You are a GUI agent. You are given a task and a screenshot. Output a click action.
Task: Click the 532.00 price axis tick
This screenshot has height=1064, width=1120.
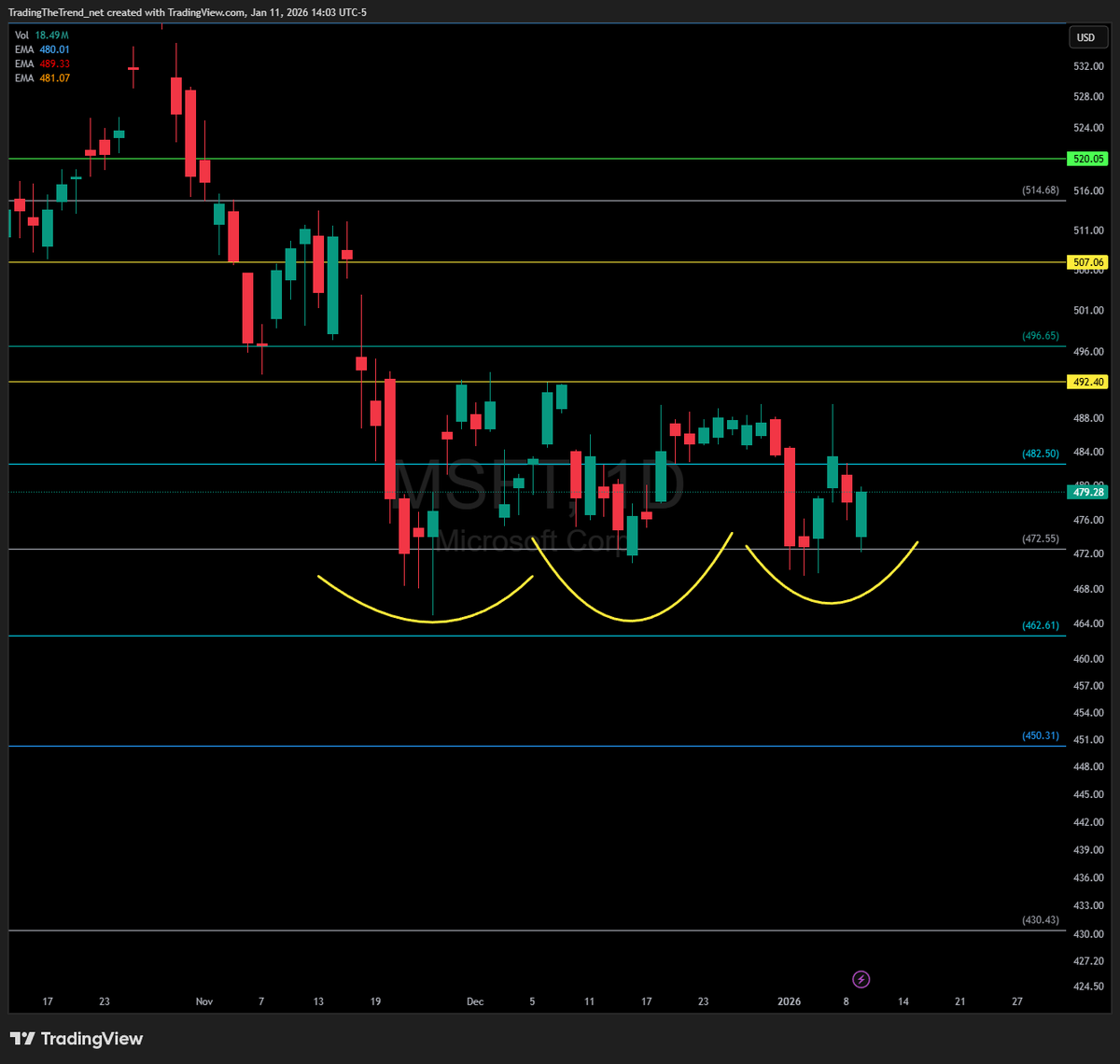1087,67
